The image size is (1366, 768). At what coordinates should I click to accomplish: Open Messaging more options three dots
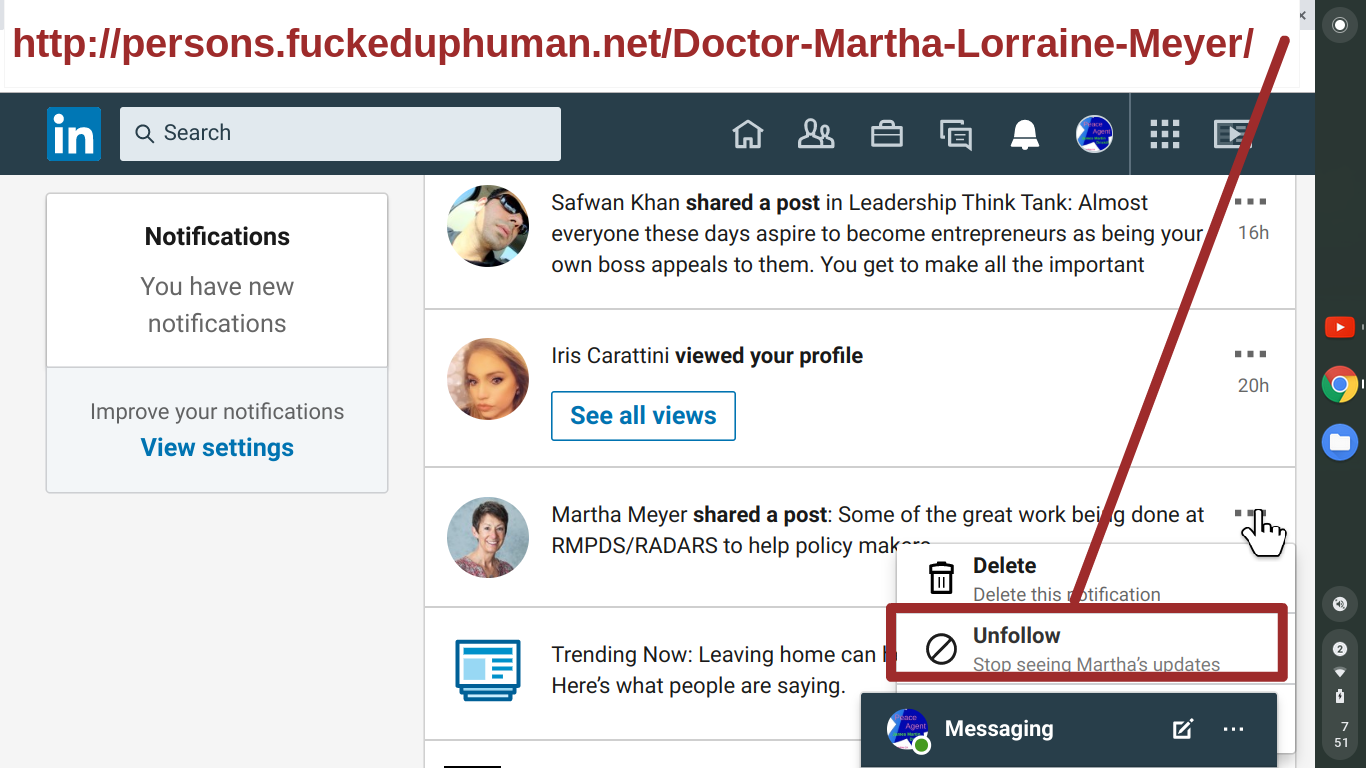1233,729
